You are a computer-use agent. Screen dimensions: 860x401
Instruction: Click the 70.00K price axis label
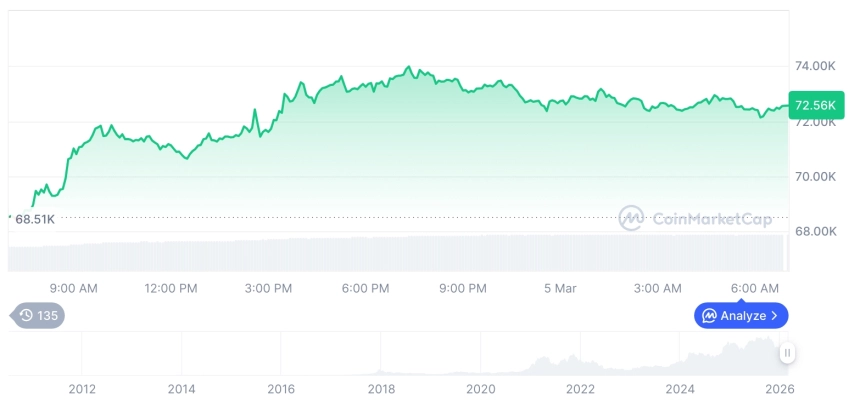tap(815, 176)
